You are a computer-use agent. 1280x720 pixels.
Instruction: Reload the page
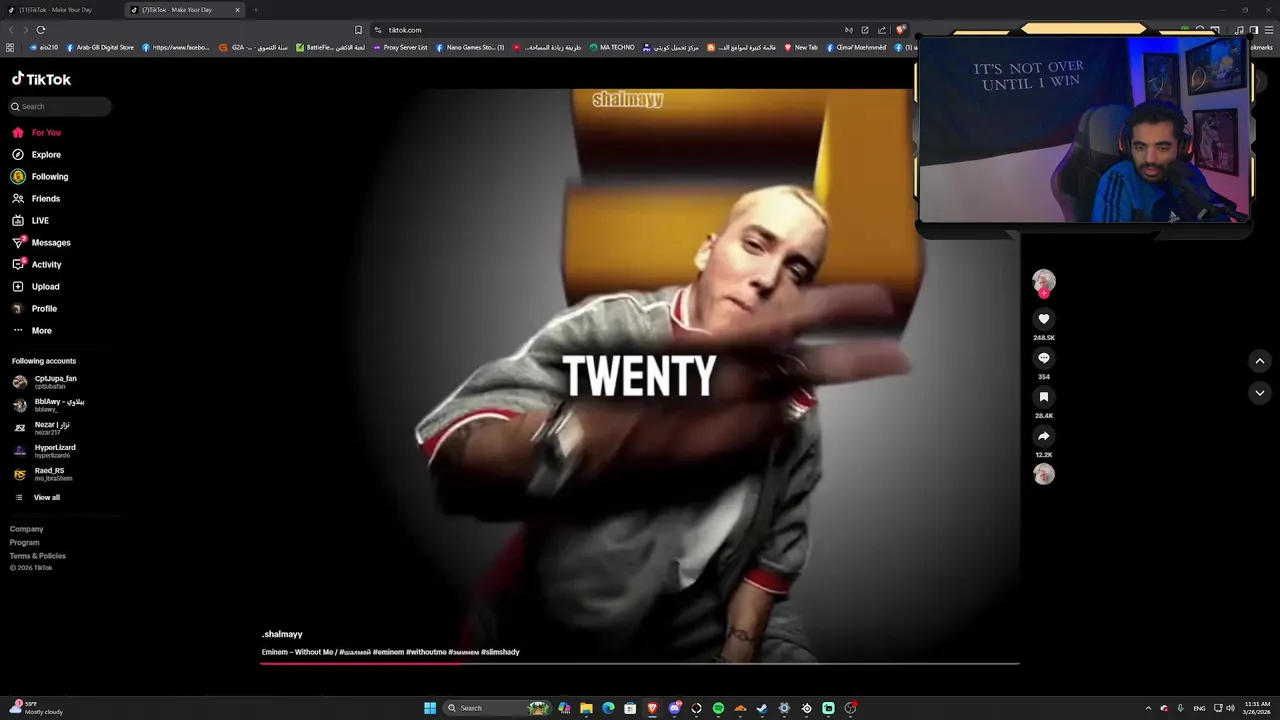[x=41, y=30]
